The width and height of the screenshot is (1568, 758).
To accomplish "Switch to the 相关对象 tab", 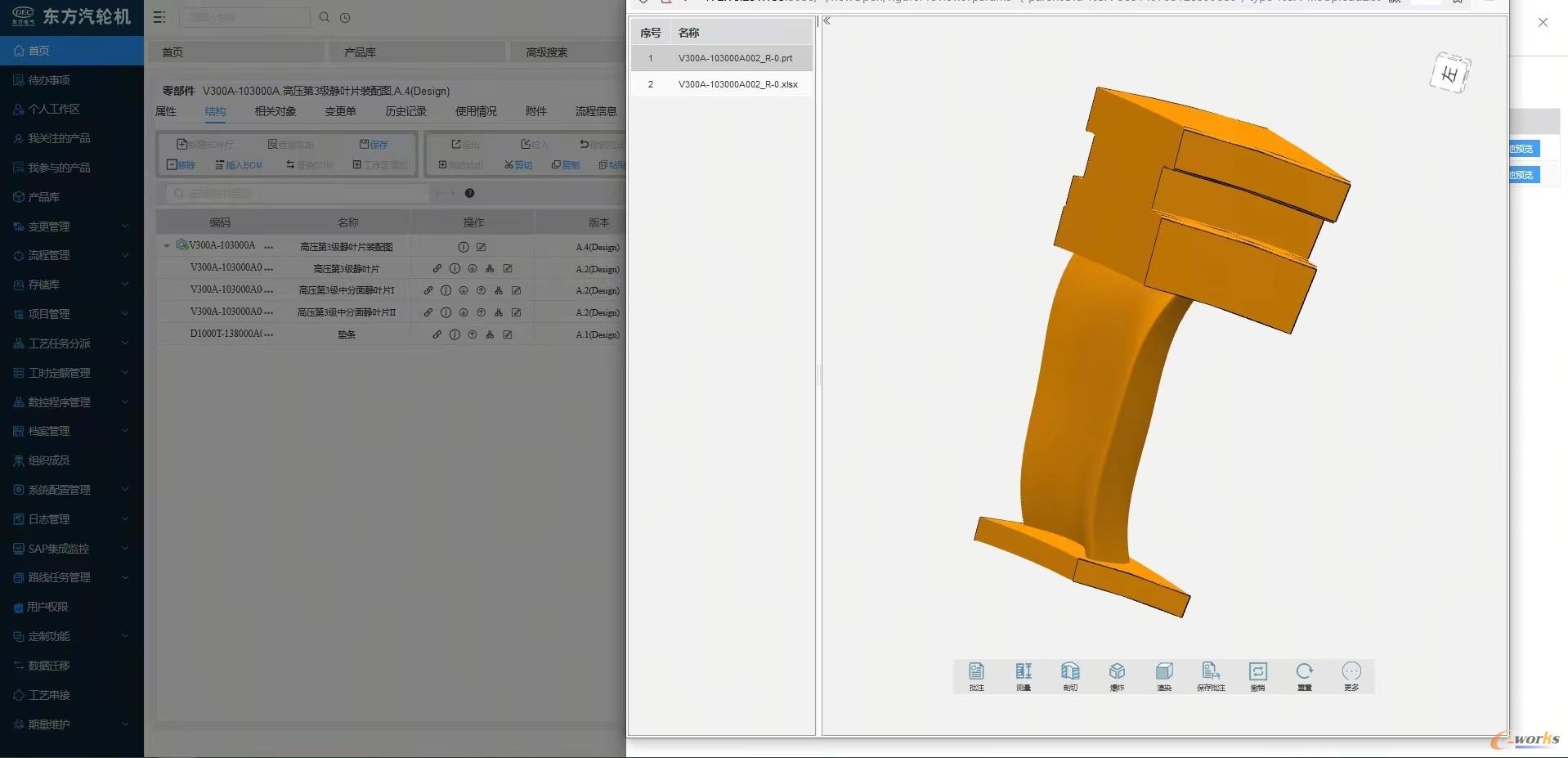I will tap(276, 111).
